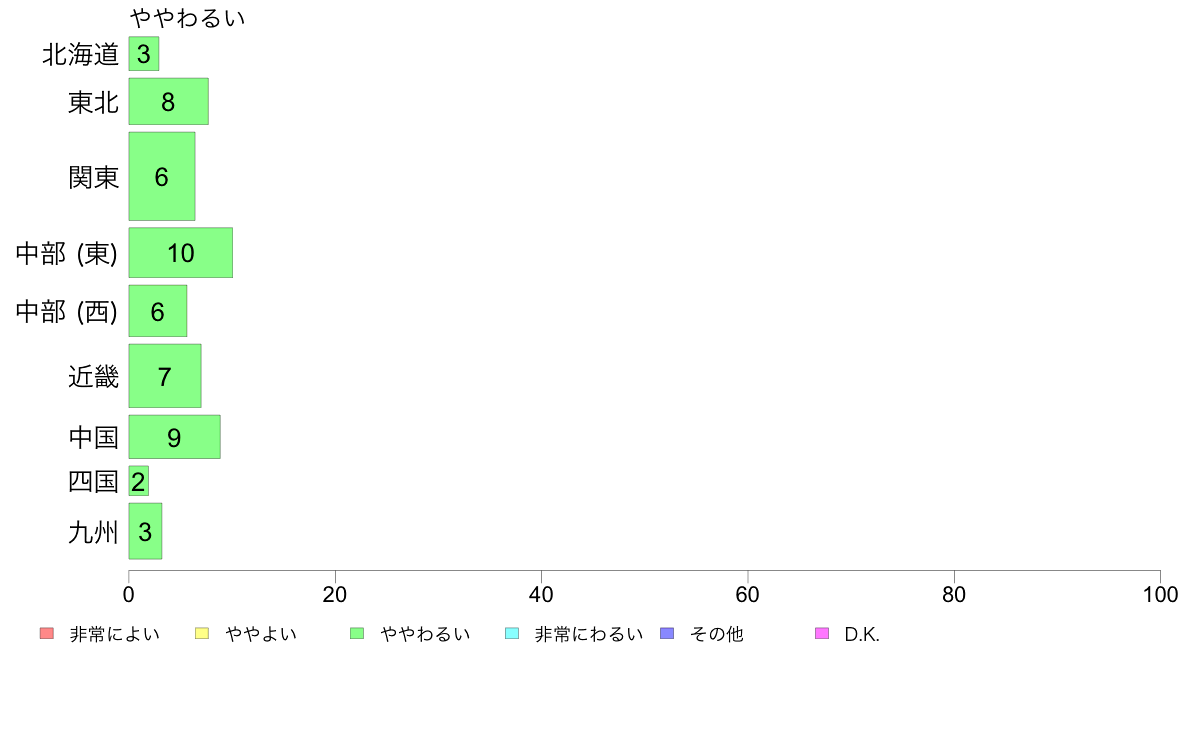Click the green ややわるい legend swatch
This screenshot has height=736, width=1188.
(357, 634)
